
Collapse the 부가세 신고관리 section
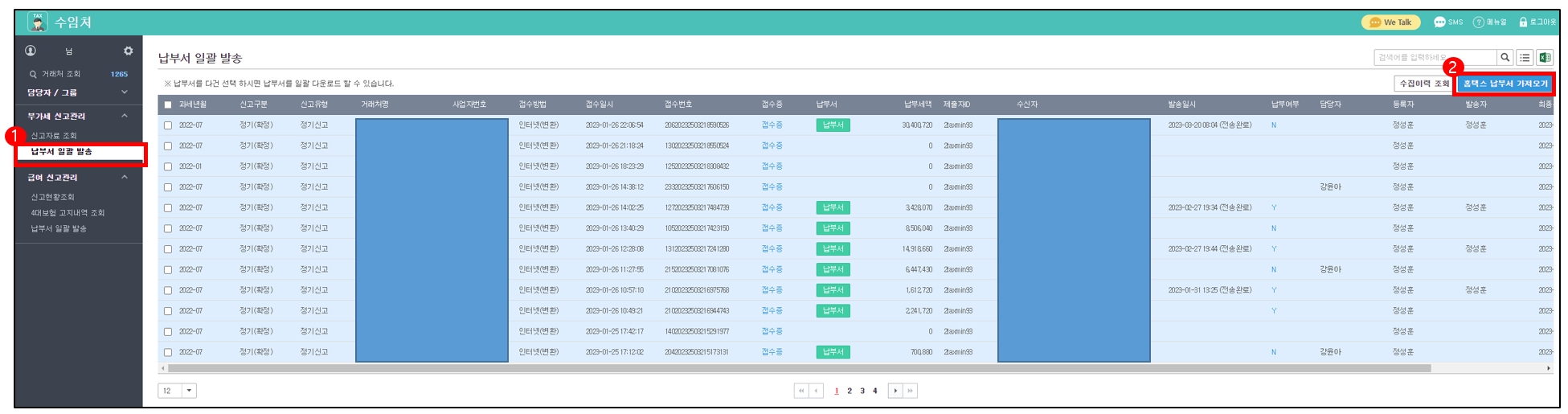tap(125, 116)
